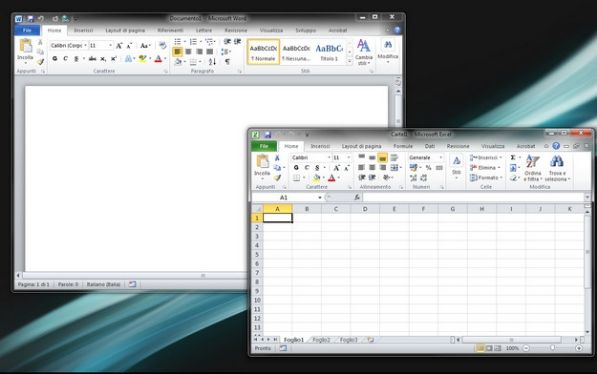Click Excel formula bar input
597x374 pixels.
pos(473,197)
